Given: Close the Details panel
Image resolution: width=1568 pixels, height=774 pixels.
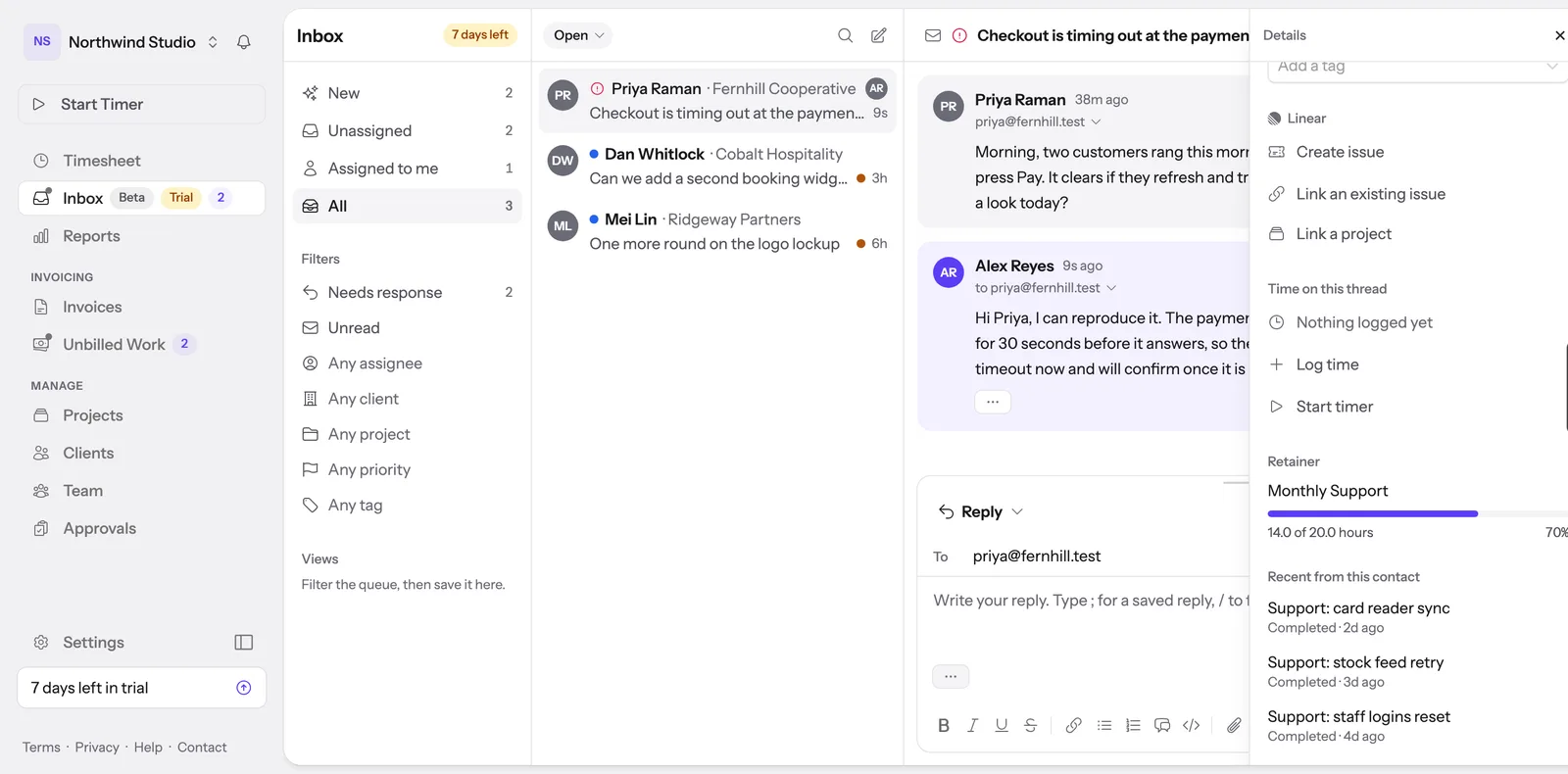Looking at the screenshot, I should [1559, 35].
